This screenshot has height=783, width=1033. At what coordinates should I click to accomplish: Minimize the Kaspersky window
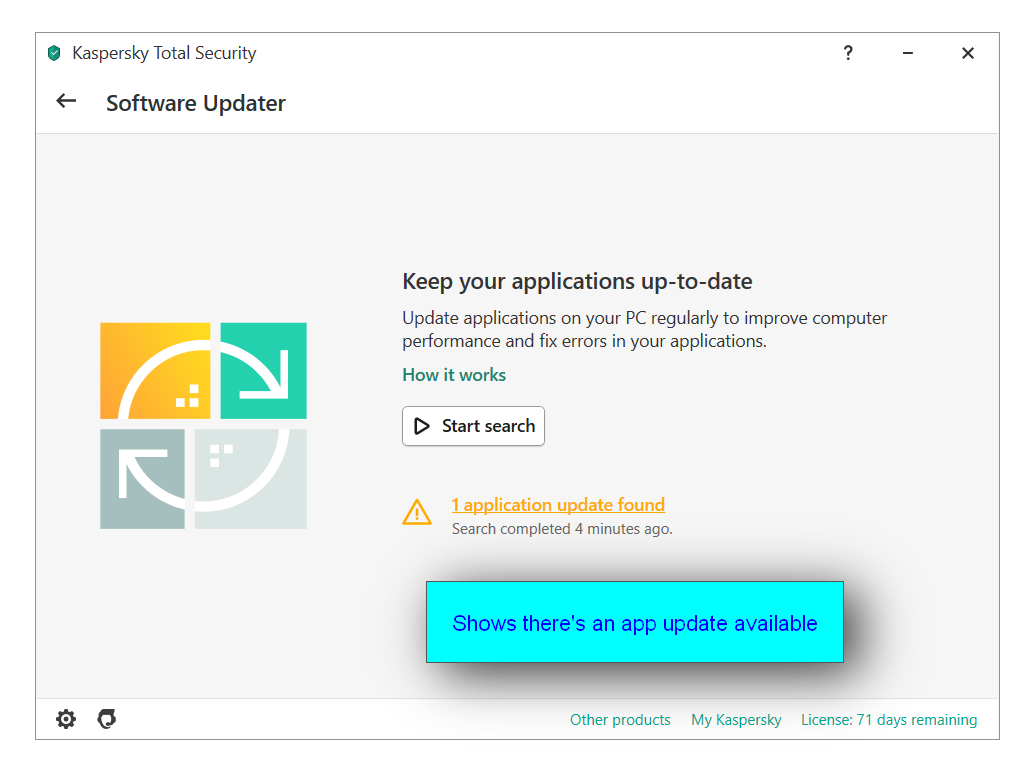pyautogui.click(x=908, y=53)
